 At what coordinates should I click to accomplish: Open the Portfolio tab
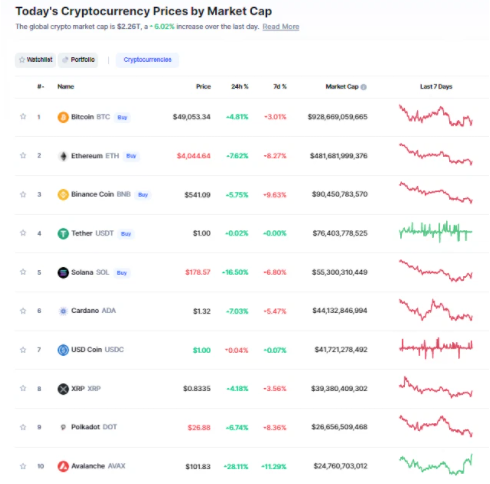point(78,60)
